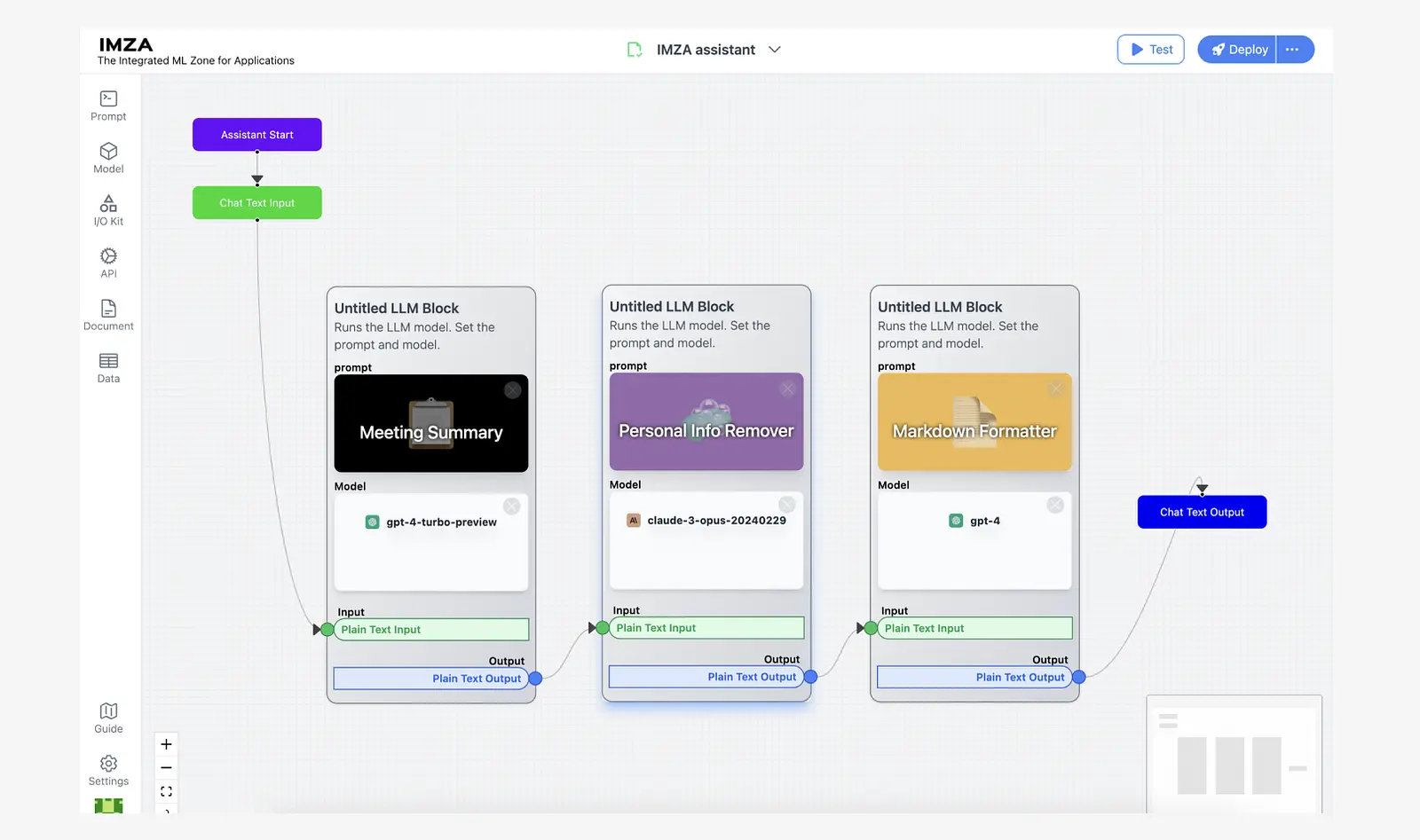Image resolution: width=1420 pixels, height=840 pixels.
Task: Remove the claude-3-opus-20240229 model
Action: pos(786,505)
